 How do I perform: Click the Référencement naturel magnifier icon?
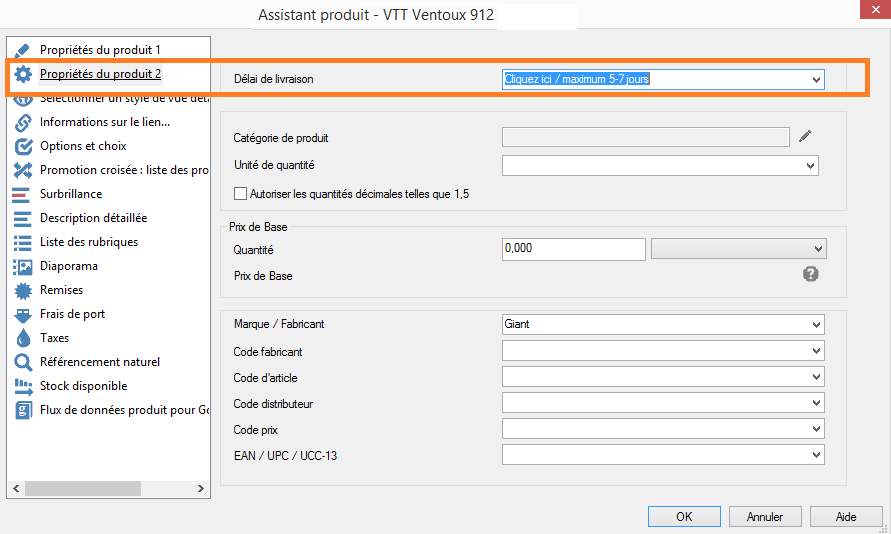click(23, 362)
